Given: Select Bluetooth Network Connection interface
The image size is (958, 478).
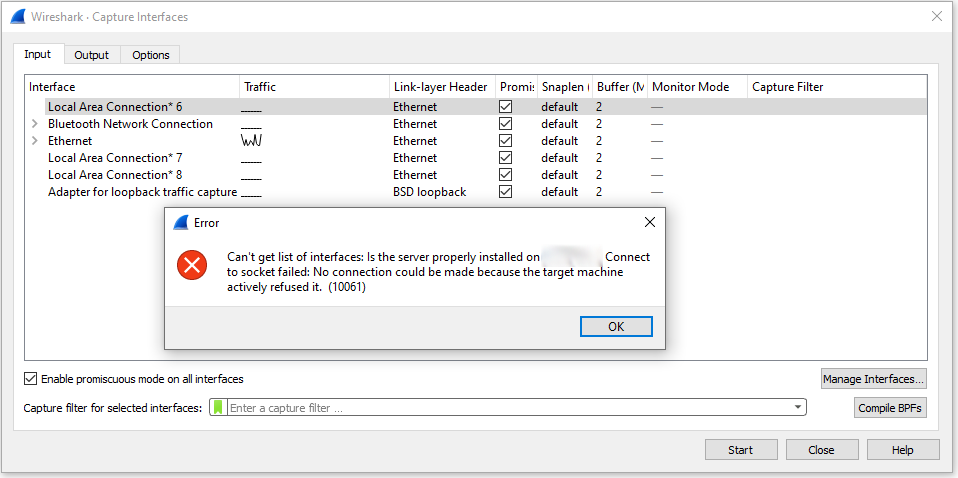Looking at the screenshot, I should tap(130, 124).
